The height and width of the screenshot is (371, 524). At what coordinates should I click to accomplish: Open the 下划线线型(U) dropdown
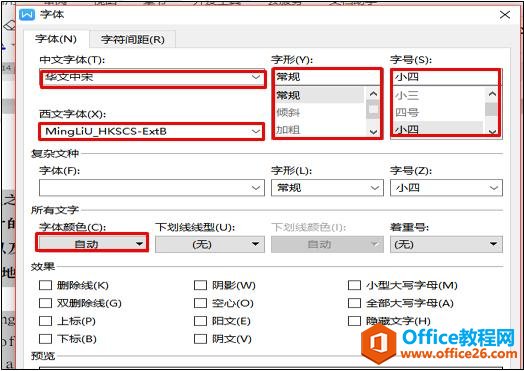coord(210,244)
